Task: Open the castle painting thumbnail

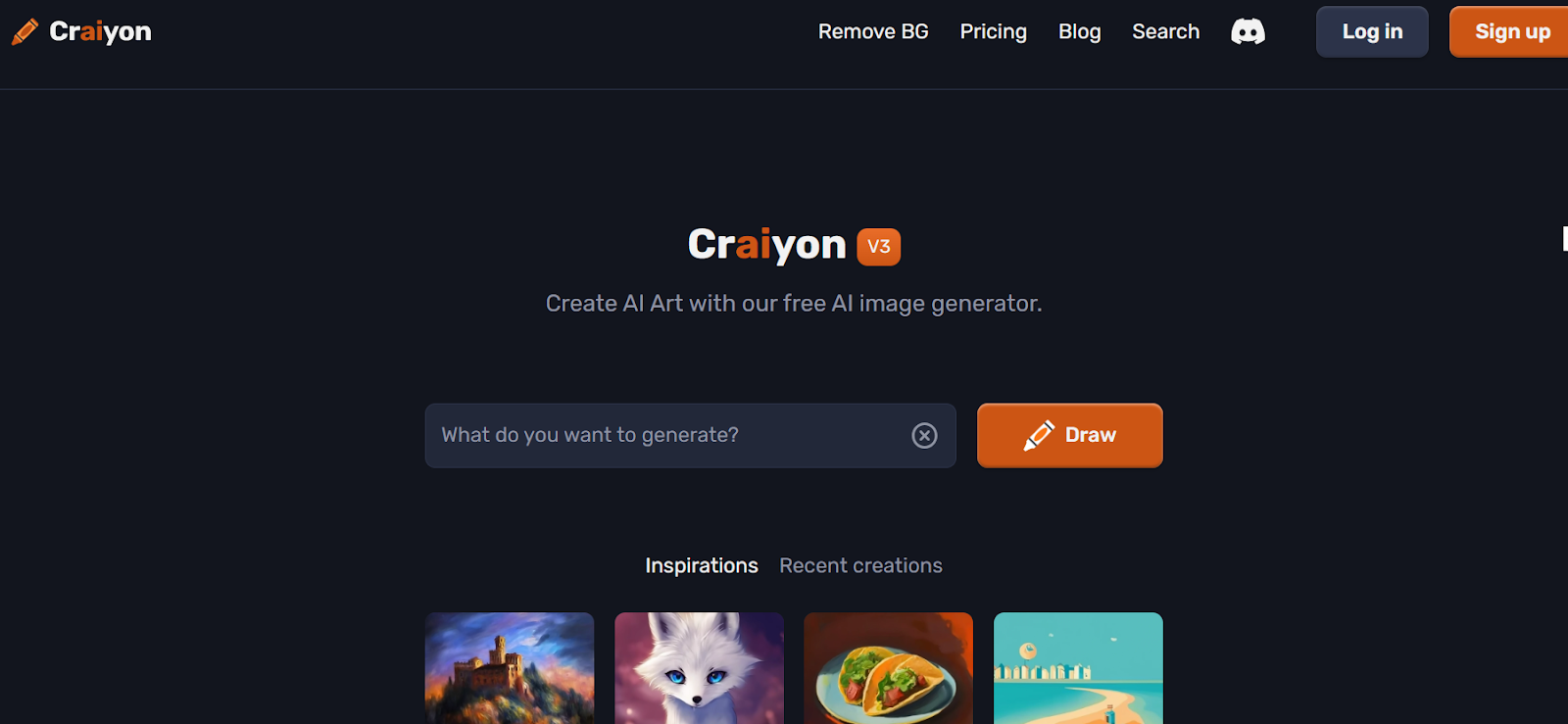Action: pyautogui.click(x=510, y=668)
